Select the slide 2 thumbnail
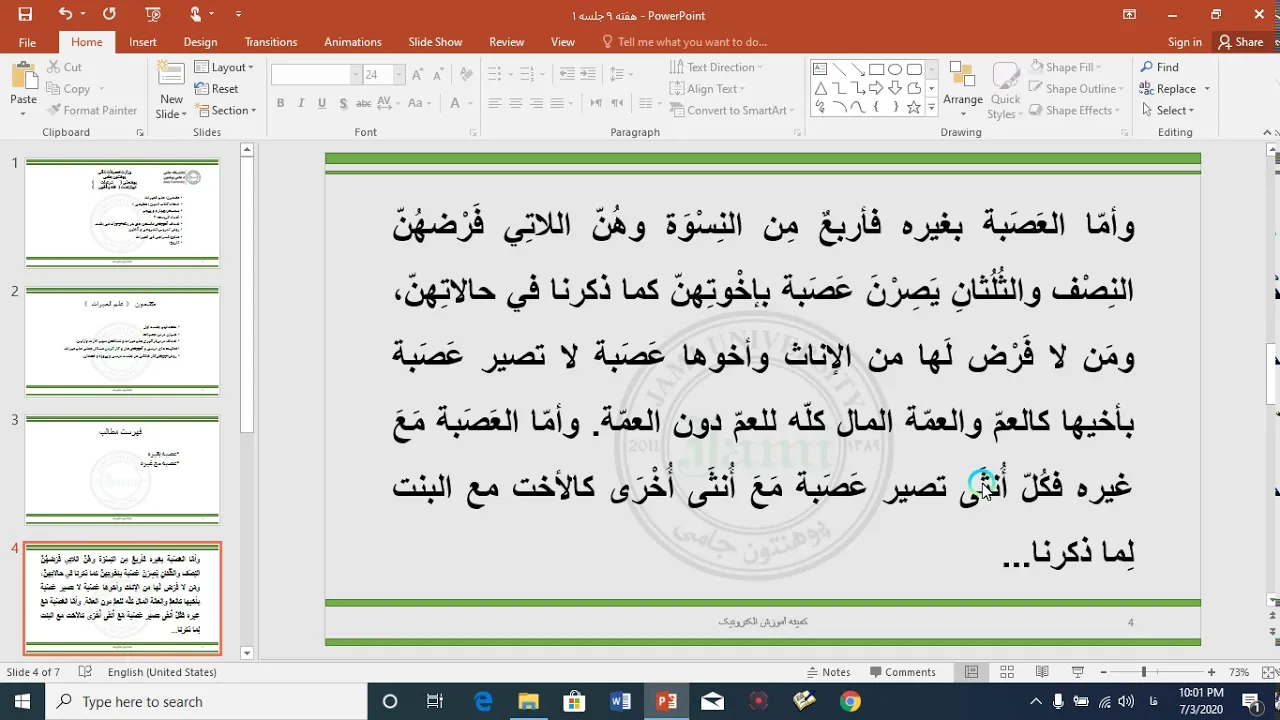The height and width of the screenshot is (720, 1280). click(x=122, y=341)
